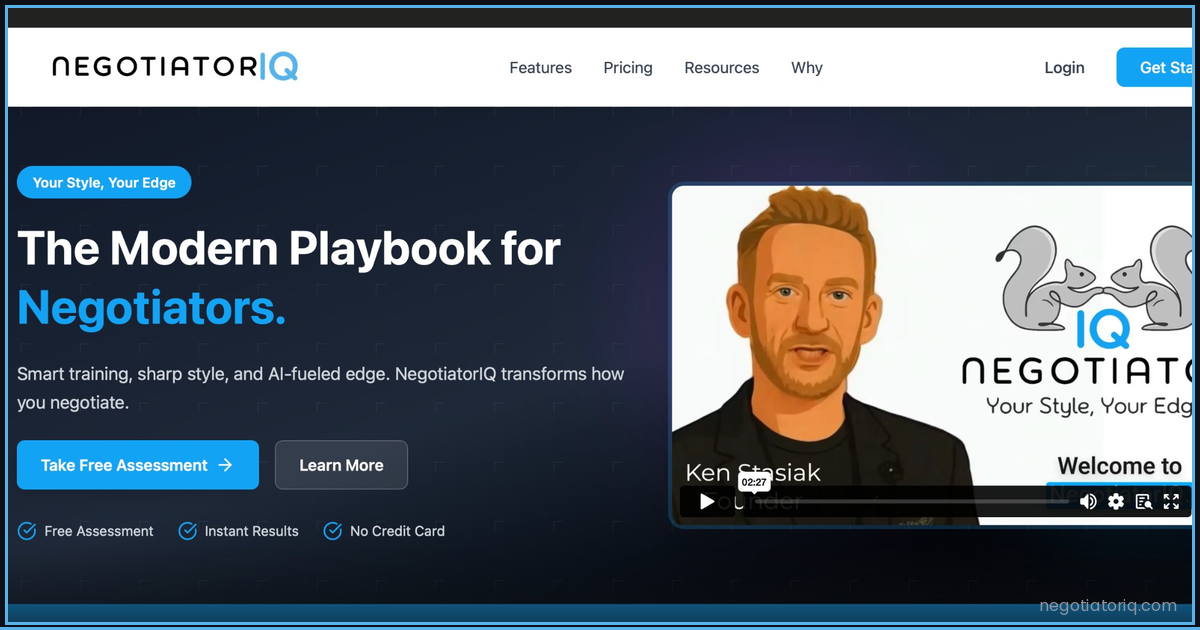Click the "Instant Results" text
Viewport: 1200px width, 630px height.
(x=251, y=531)
